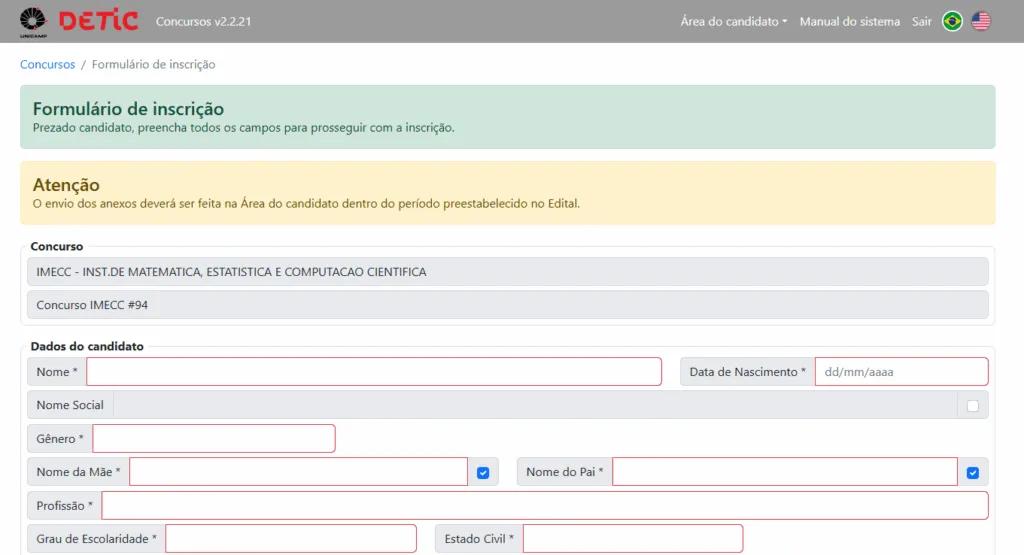Click the Concursos v2.2.21 title text
The image size is (1024, 555).
(x=203, y=21)
